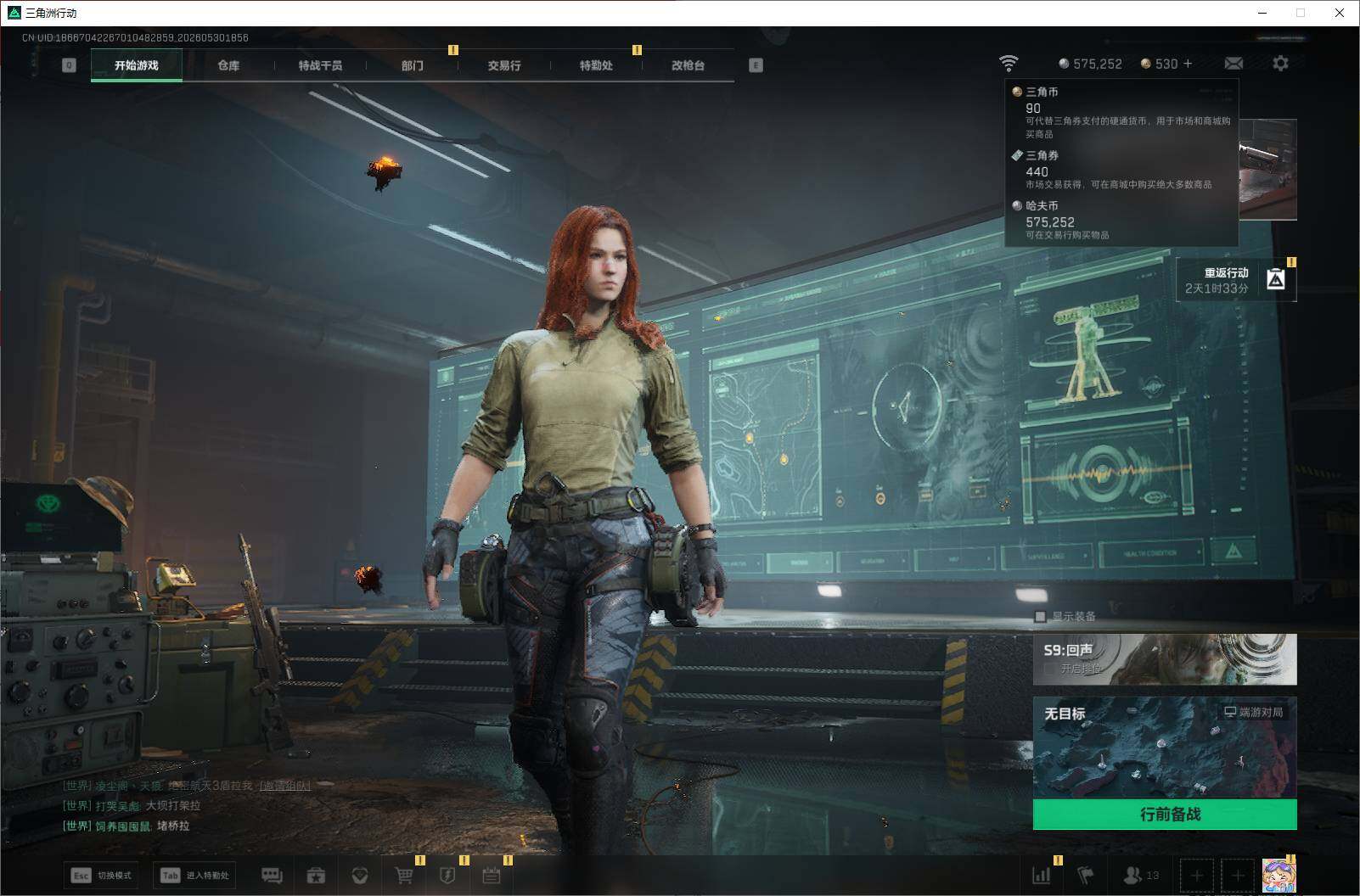Open the diamond badge icon in bottom bar
The height and width of the screenshot is (896, 1360).
pyautogui.click(x=360, y=875)
